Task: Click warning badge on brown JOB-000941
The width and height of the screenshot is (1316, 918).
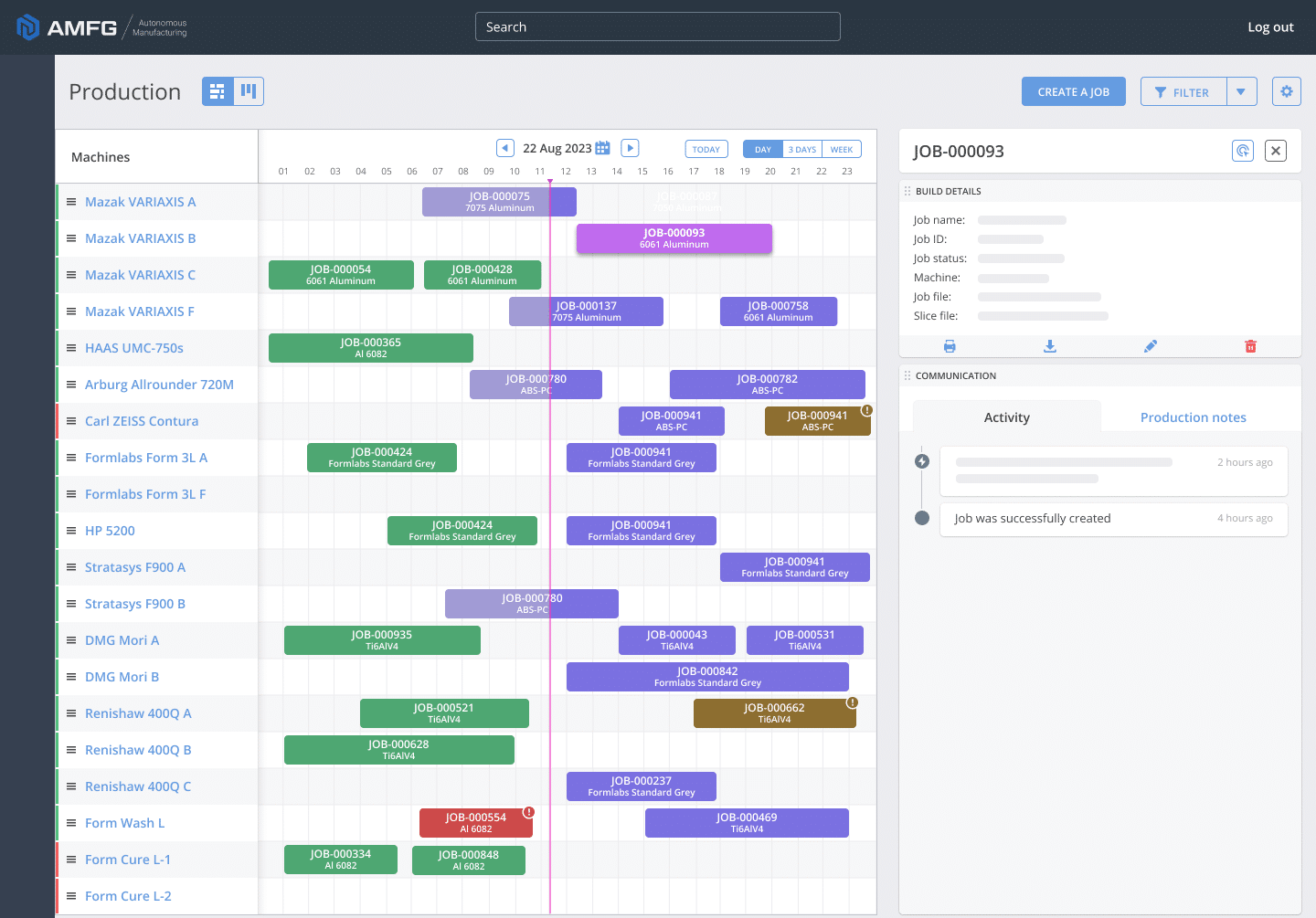Action: (x=866, y=410)
